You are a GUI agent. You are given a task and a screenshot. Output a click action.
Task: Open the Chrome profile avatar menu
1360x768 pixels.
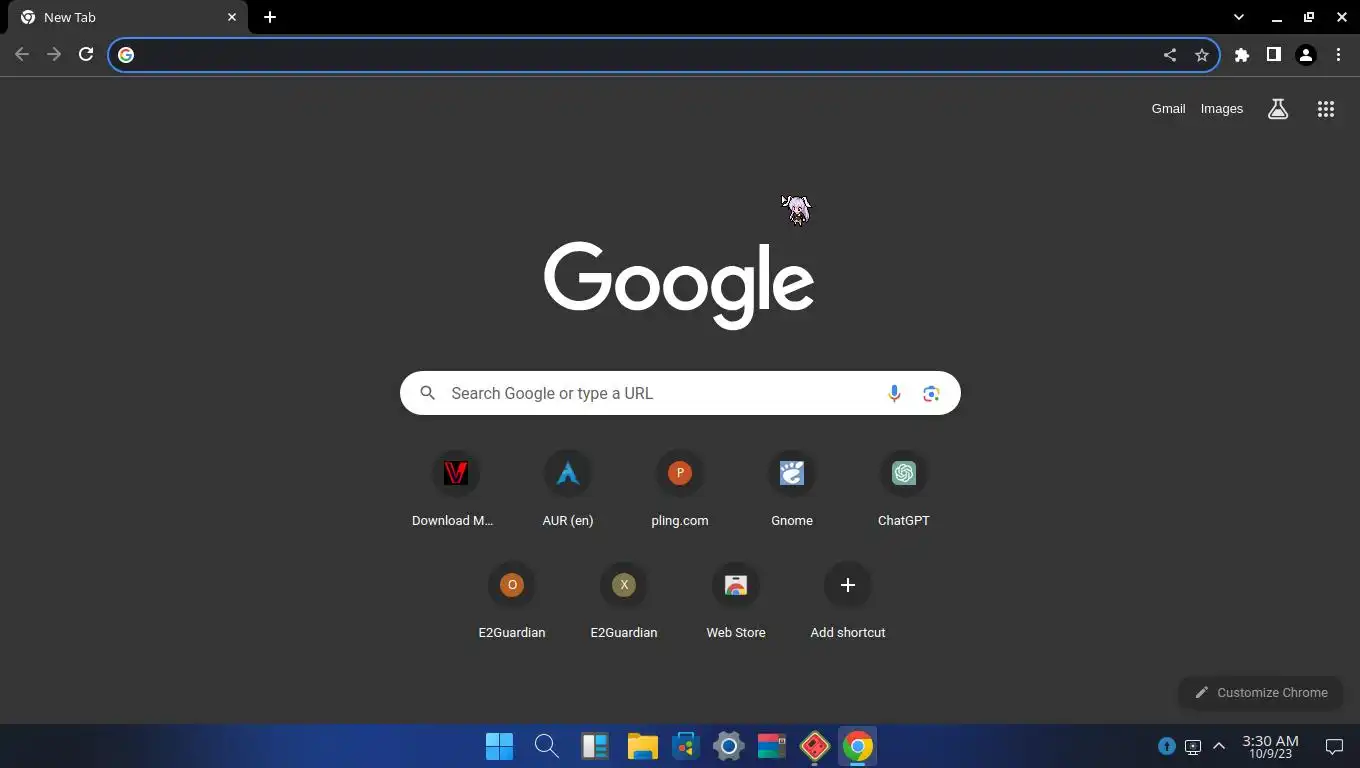tap(1306, 55)
